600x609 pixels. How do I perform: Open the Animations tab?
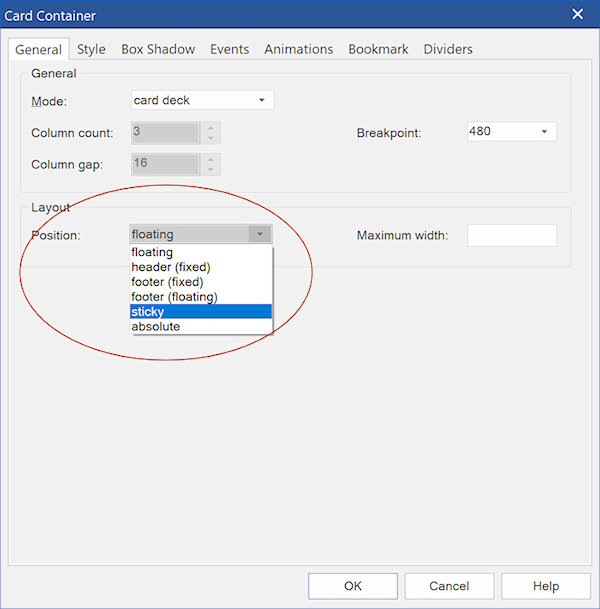coord(298,49)
